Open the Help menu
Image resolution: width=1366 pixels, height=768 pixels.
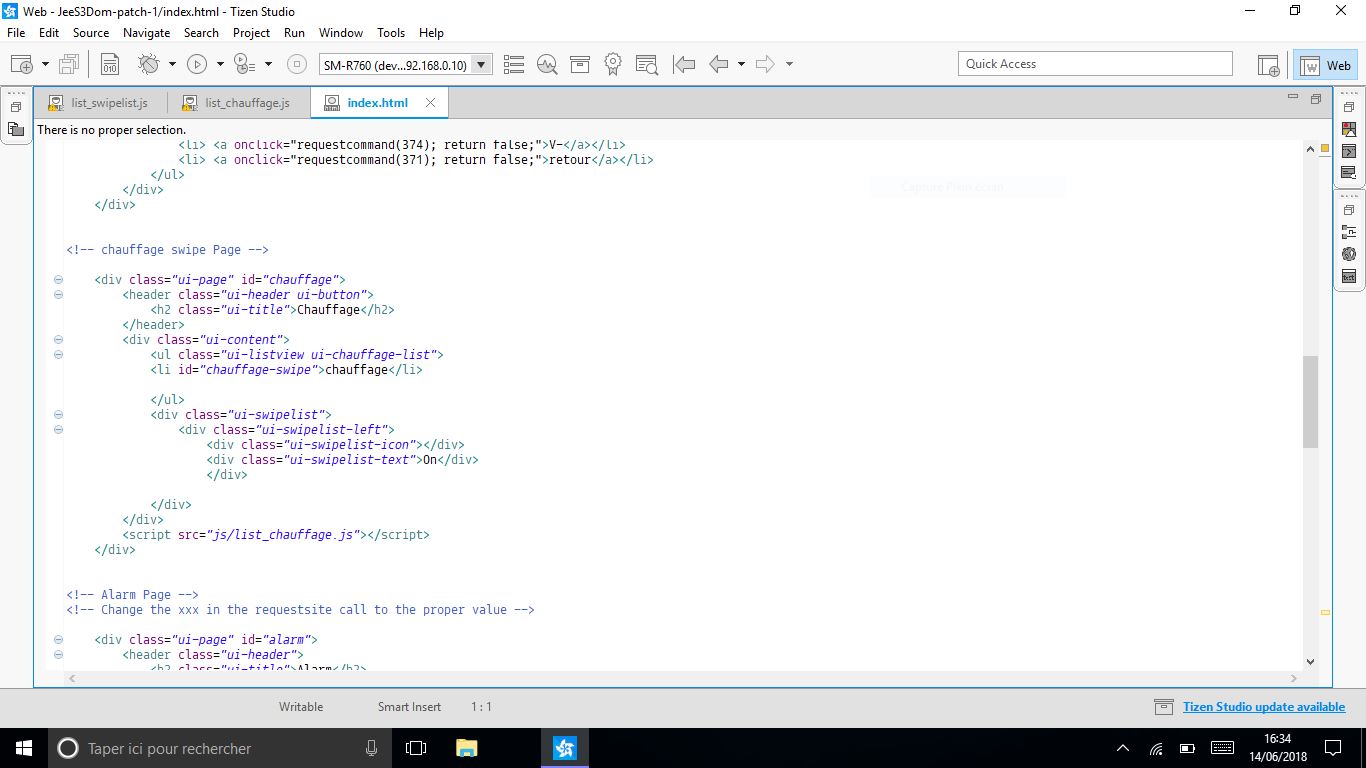tap(431, 33)
